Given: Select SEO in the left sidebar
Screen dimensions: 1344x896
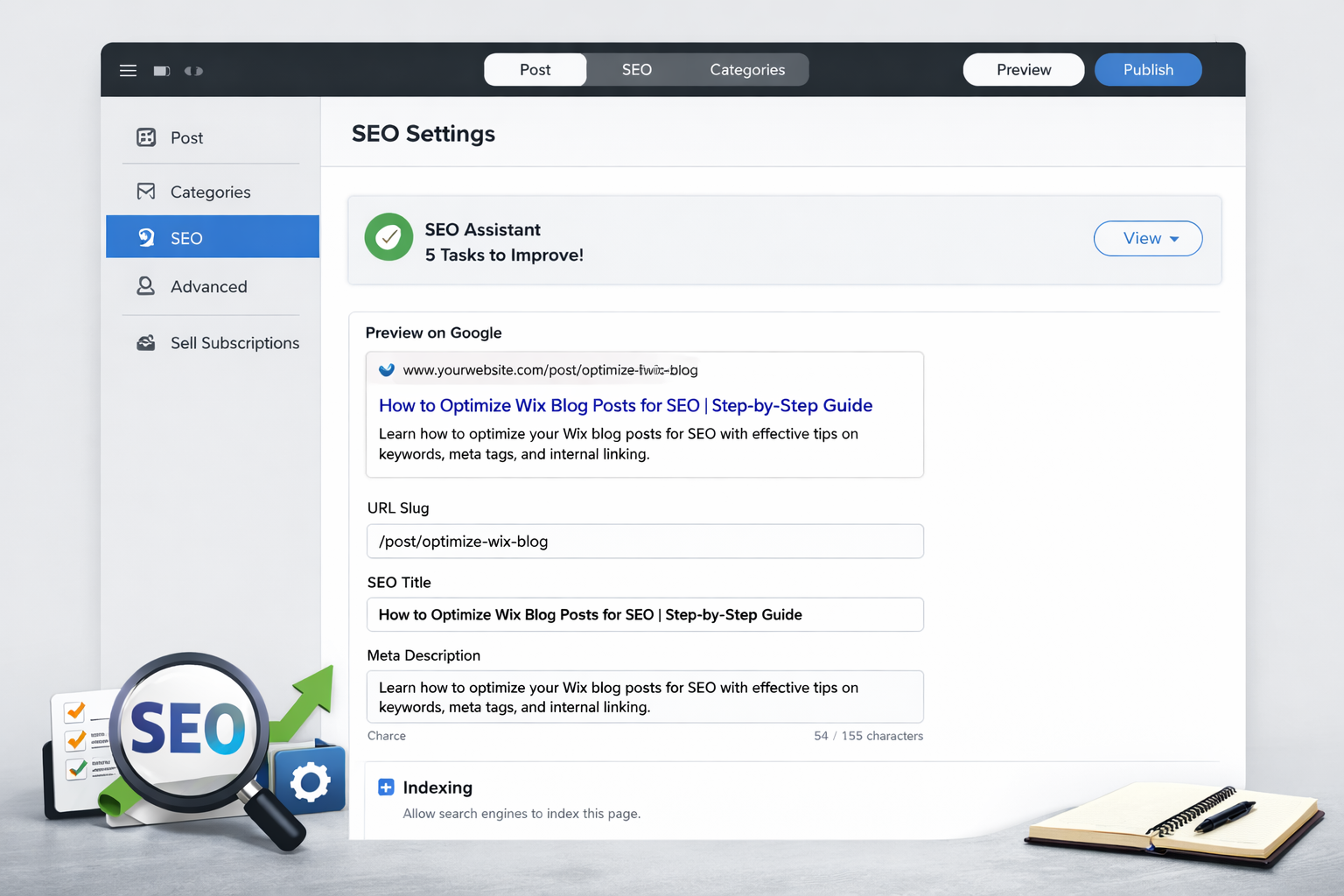Looking at the screenshot, I should coord(213,237).
